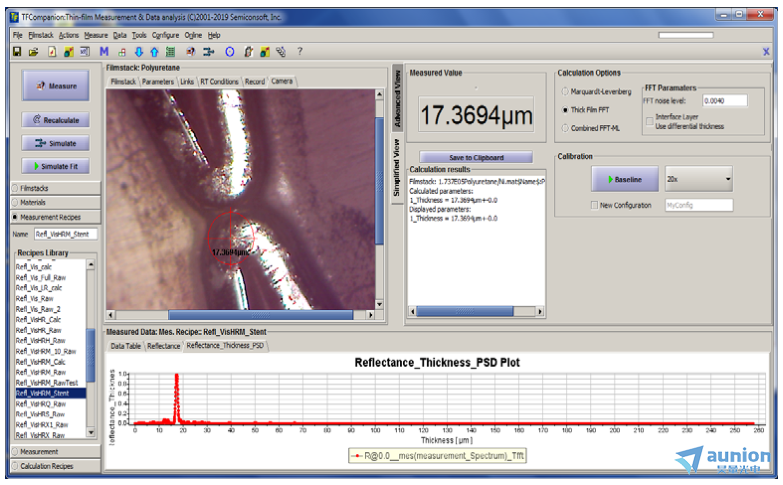The image size is (783, 485).
Task: Click calculation results scroll right arrow
Action: pyautogui.click(x=540, y=312)
